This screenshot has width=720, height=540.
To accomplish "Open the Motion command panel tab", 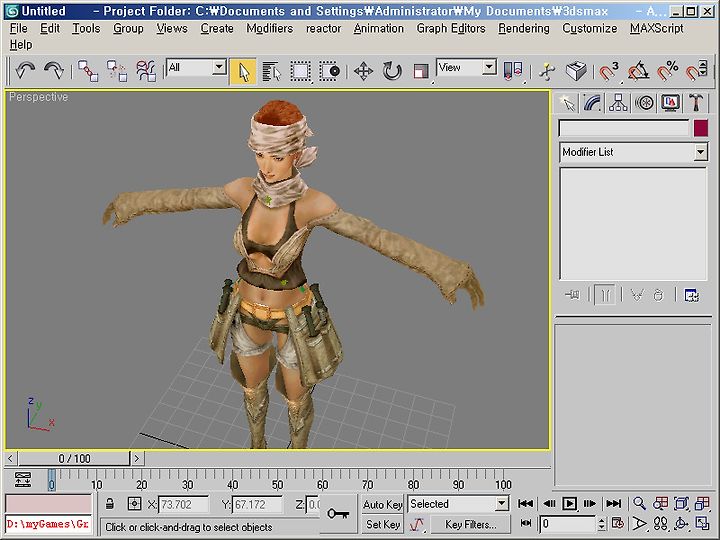I will pos(644,103).
